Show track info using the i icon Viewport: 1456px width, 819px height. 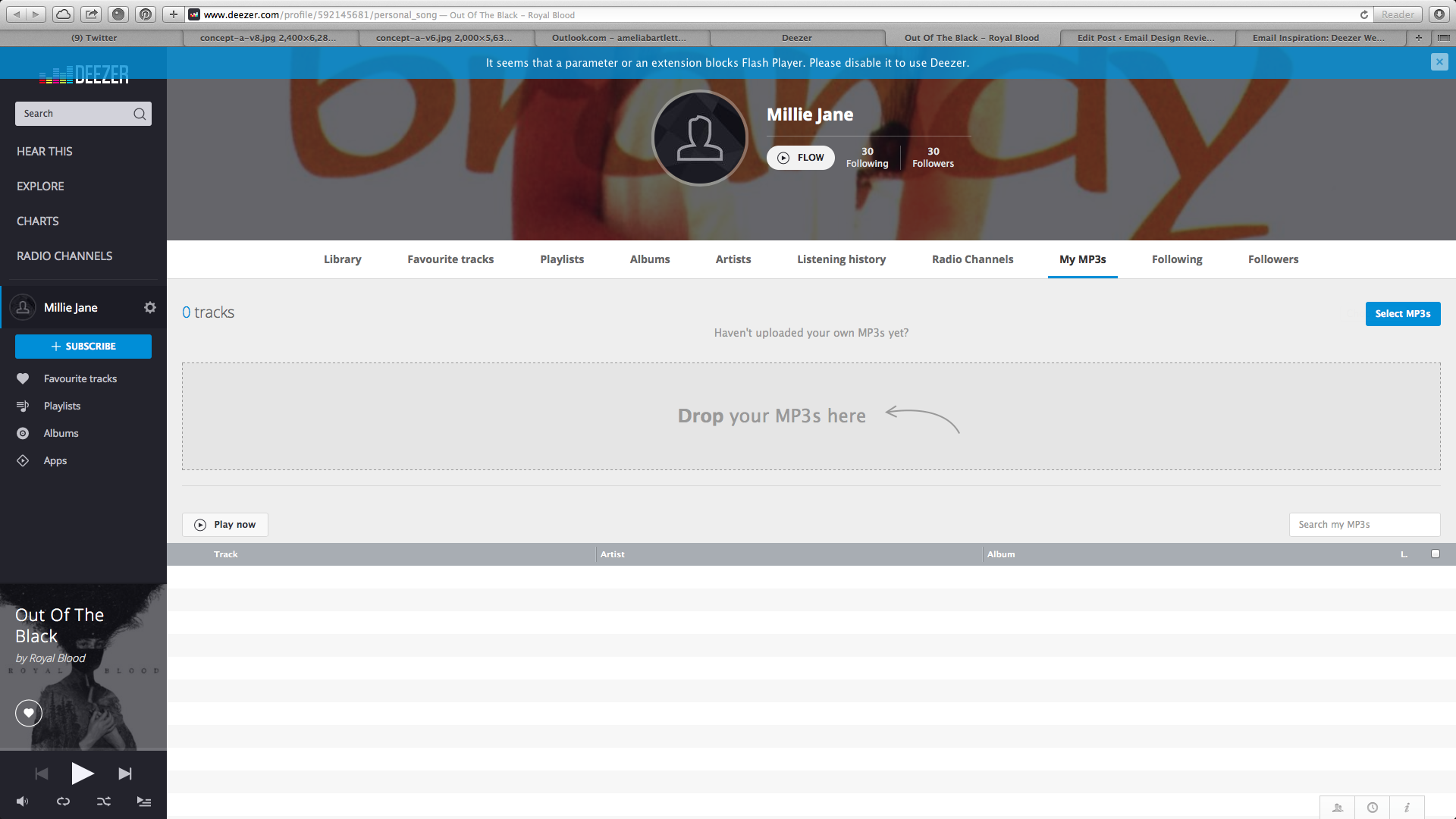point(1407,807)
